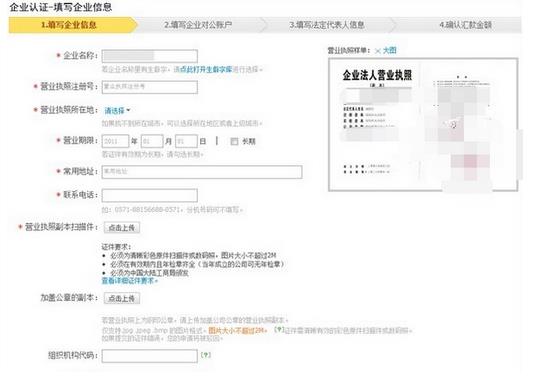The image size is (538, 382).
Task: Click the enlarge icon beside 大图
Action: coord(378,51)
